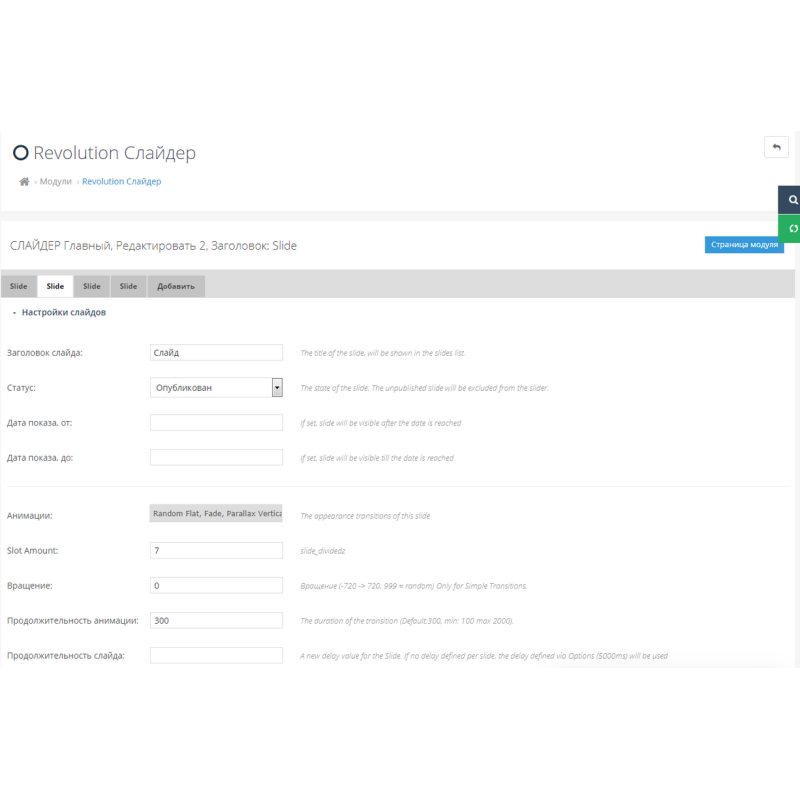Image resolution: width=800 pixels, height=800 pixels.
Task: Click the Вращение rotation field
Action: click(x=216, y=585)
